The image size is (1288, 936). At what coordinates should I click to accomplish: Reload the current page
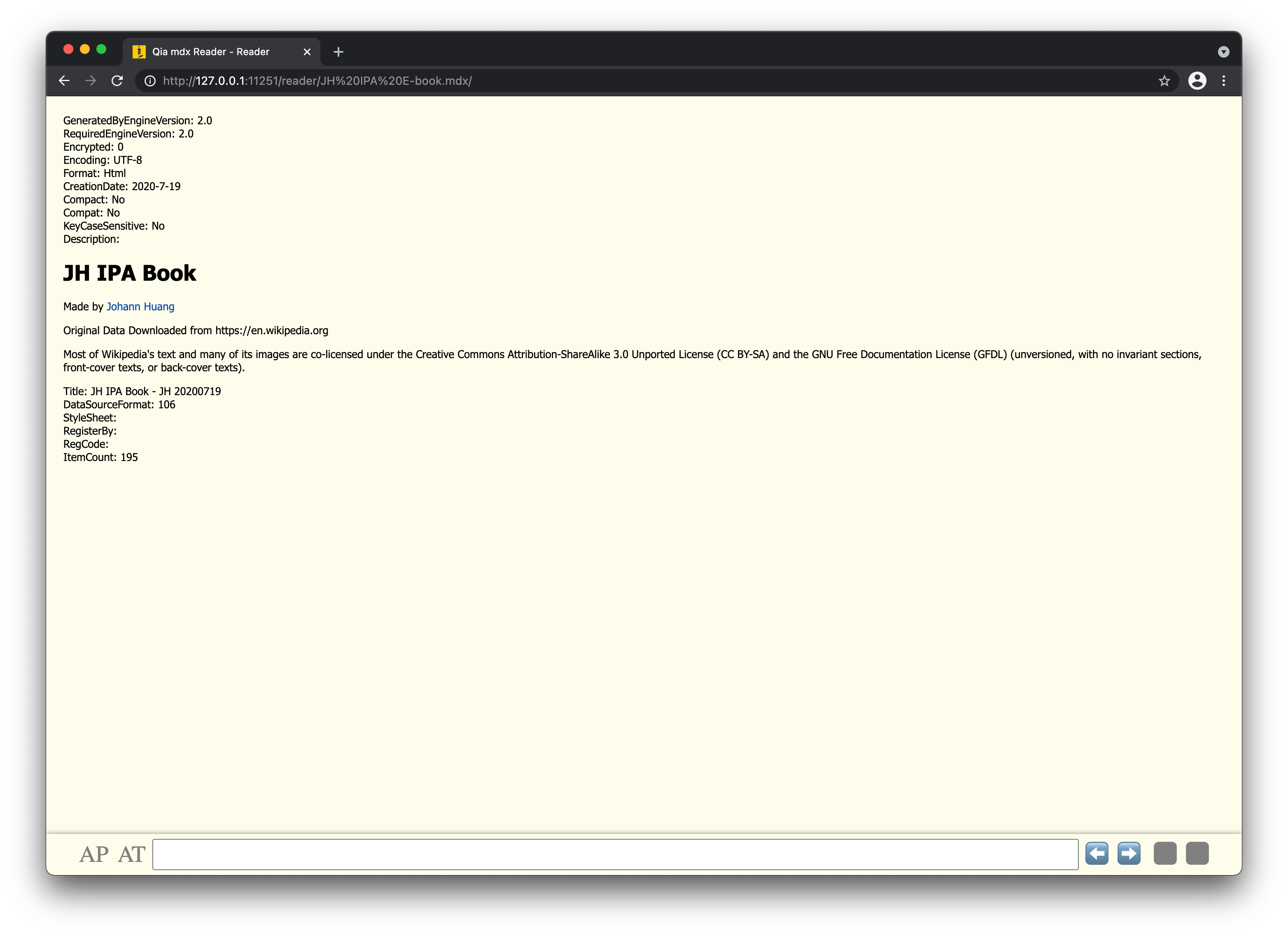pyautogui.click(x=117, y=81)
